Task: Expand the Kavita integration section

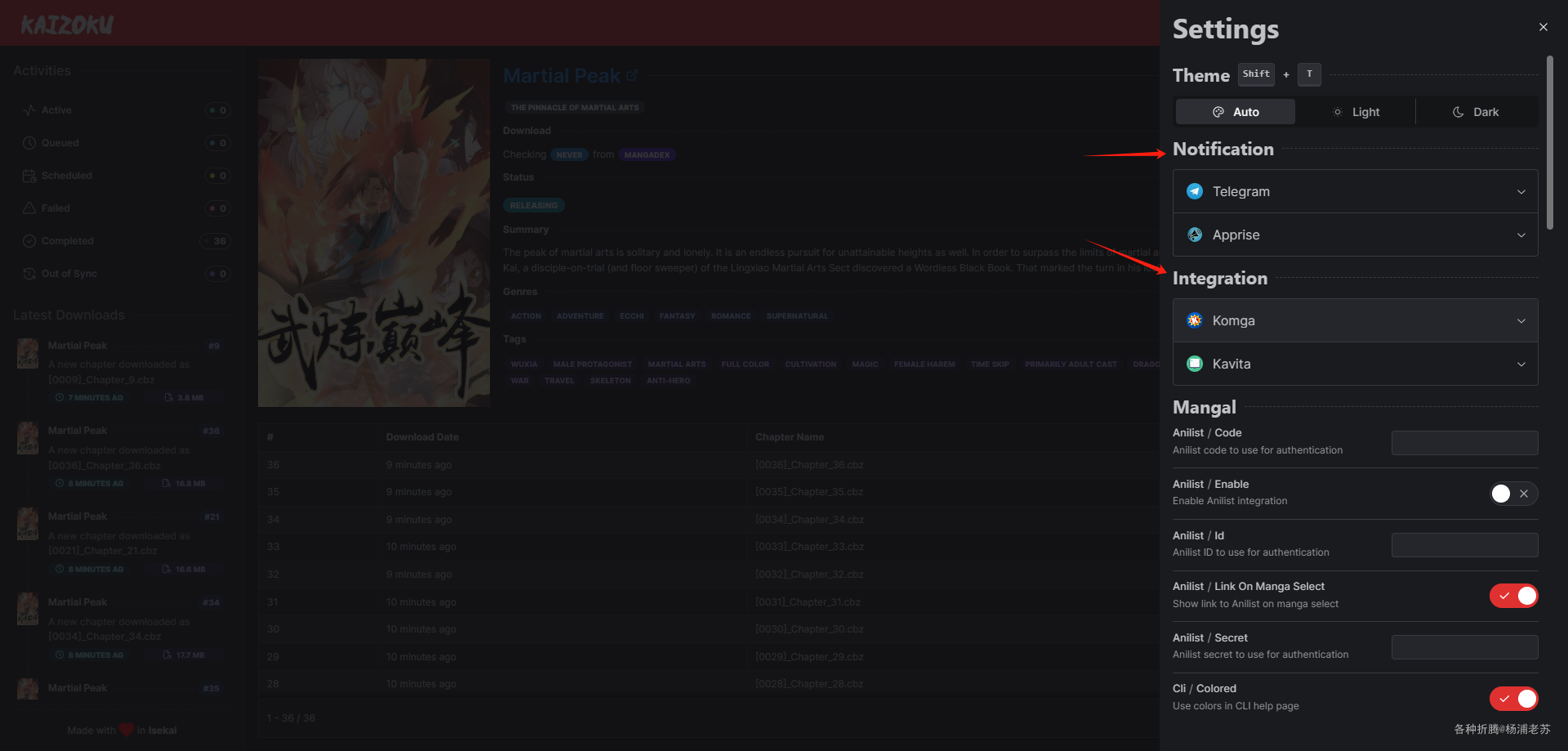Action: [x=1356, y=364]
